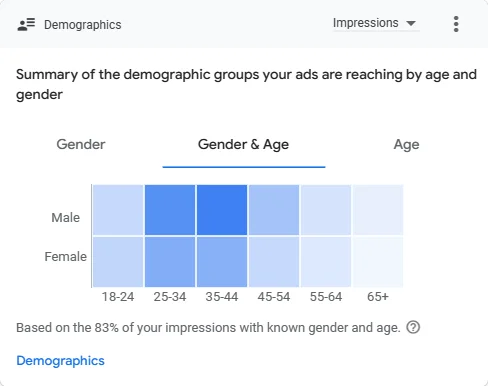Open the Impressions metric dropdown
Screen dimensions: 488x386
pos(376,23)
